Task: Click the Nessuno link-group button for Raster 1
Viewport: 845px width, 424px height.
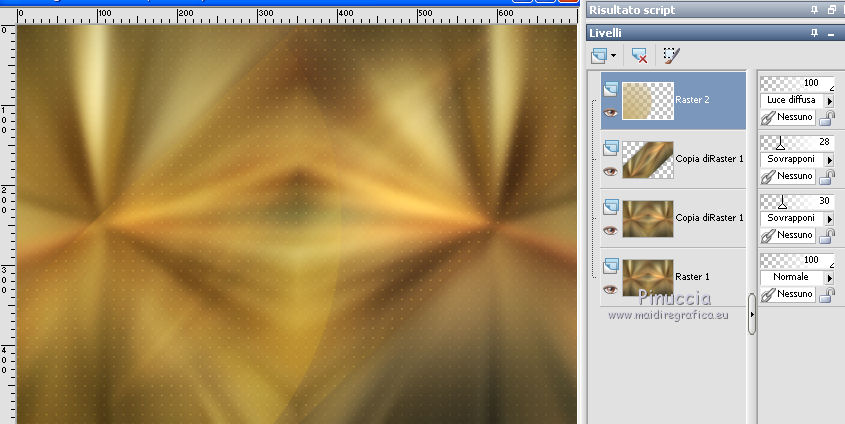Action: [788, 294]
